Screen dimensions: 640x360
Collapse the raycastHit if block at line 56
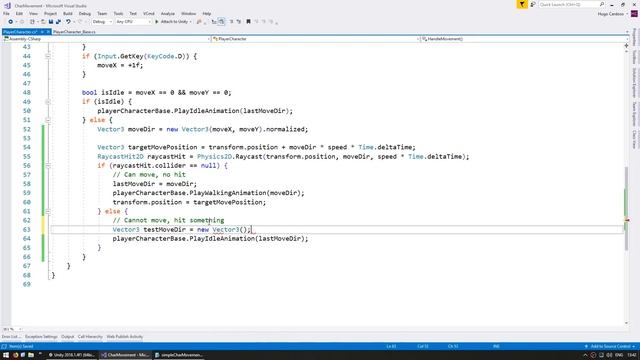(x=48, y=166)
